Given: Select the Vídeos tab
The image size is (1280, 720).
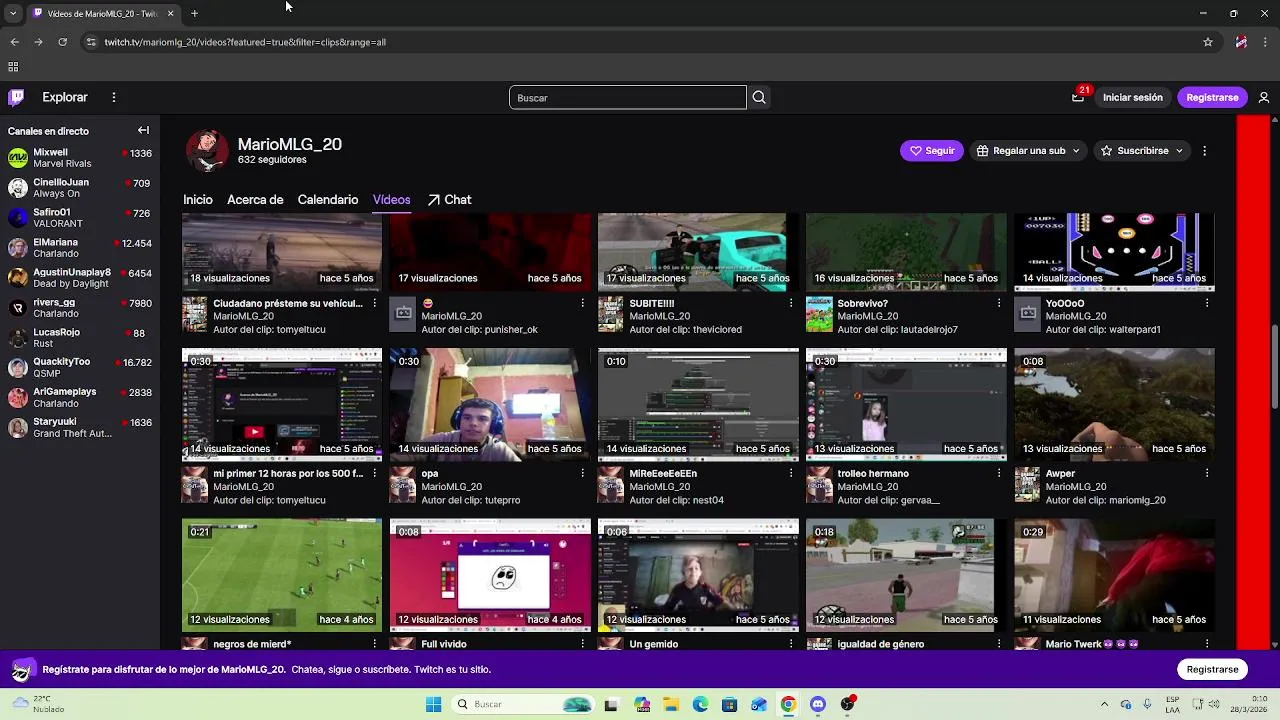Looking at the screenshot, I should pyautogui.click(x=391, y=200).
